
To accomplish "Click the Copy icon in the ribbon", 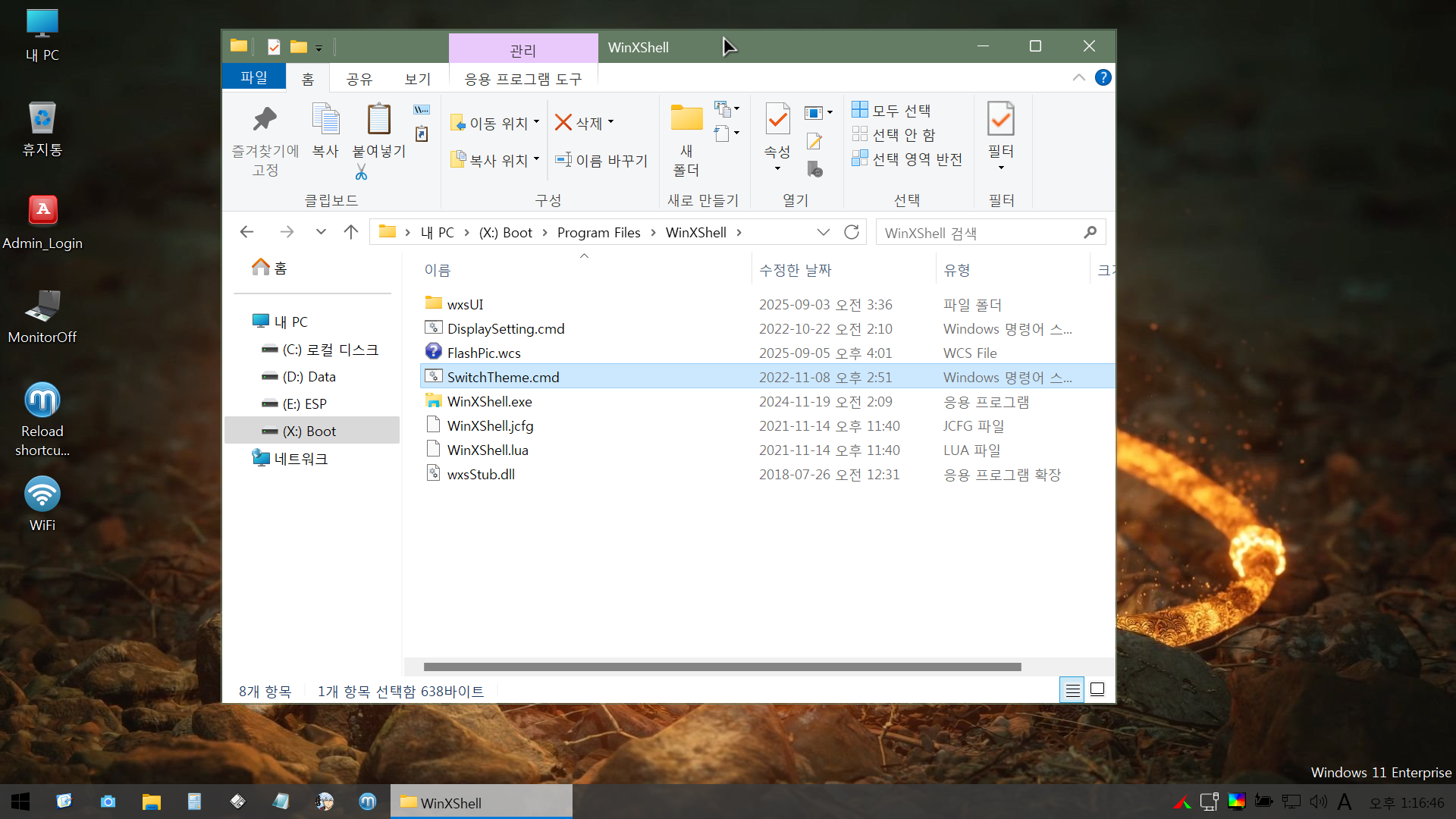I will pos(325,121).
